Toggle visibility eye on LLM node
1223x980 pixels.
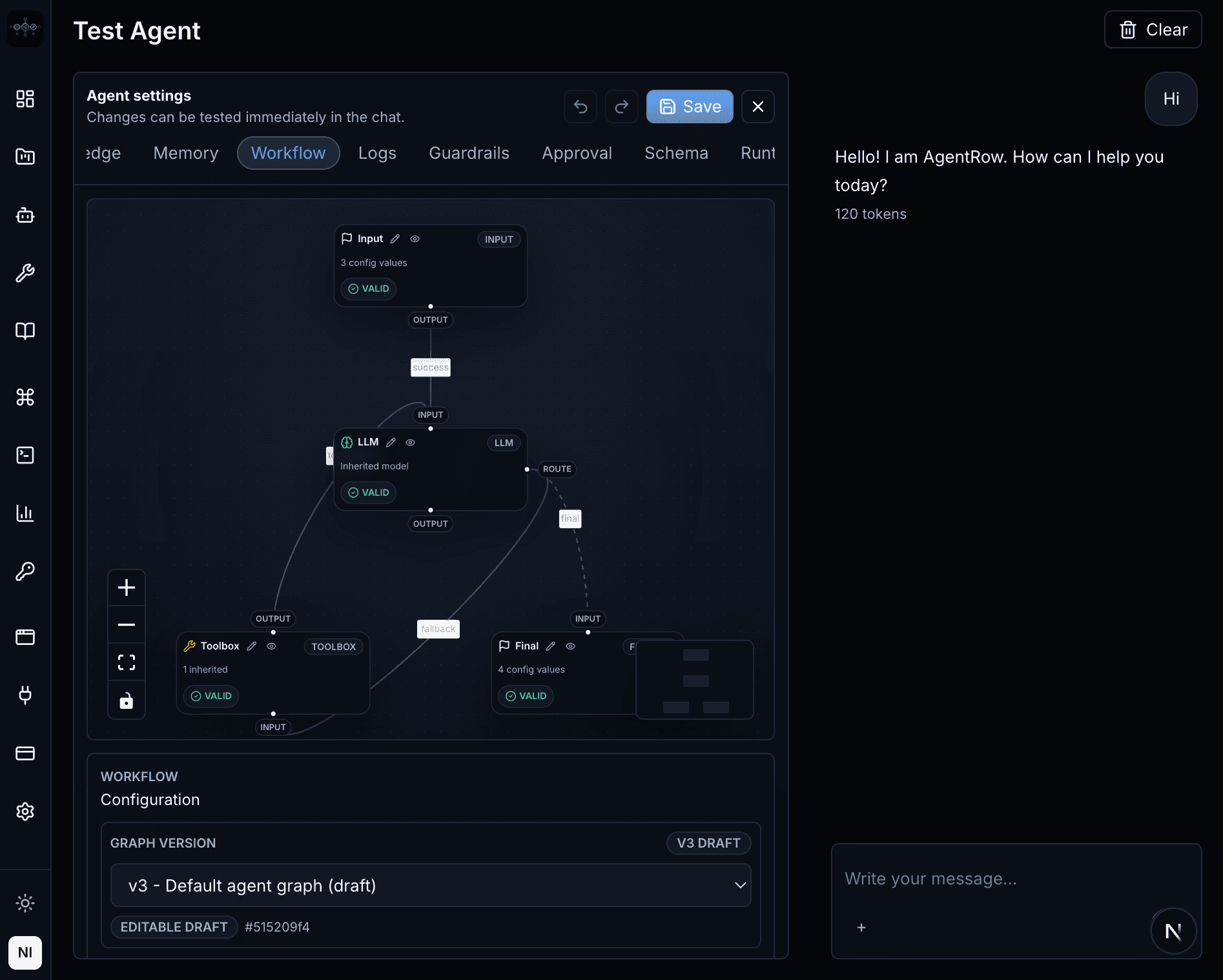pyautogui.click(x=410, y=442)
